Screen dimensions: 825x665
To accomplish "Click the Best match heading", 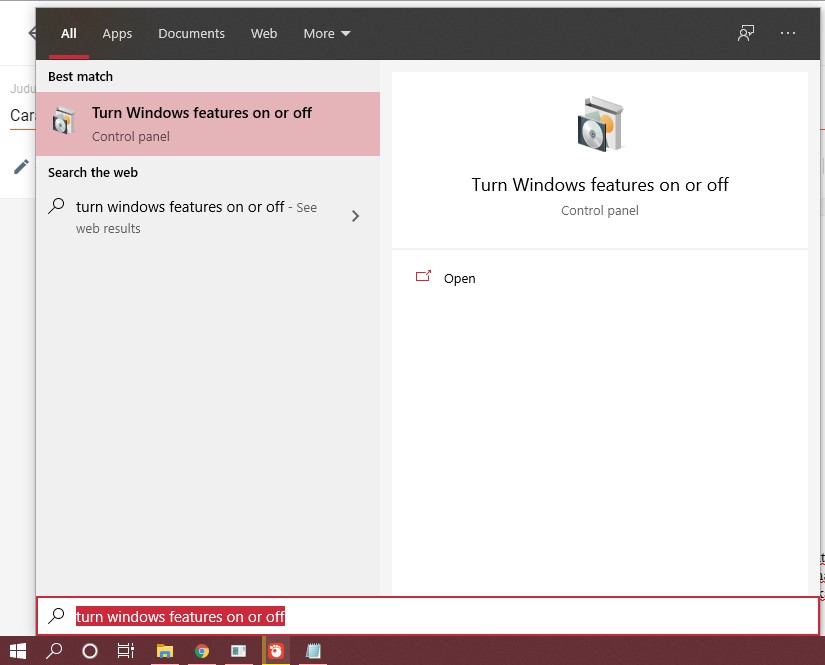I will (x=81, y=77).
